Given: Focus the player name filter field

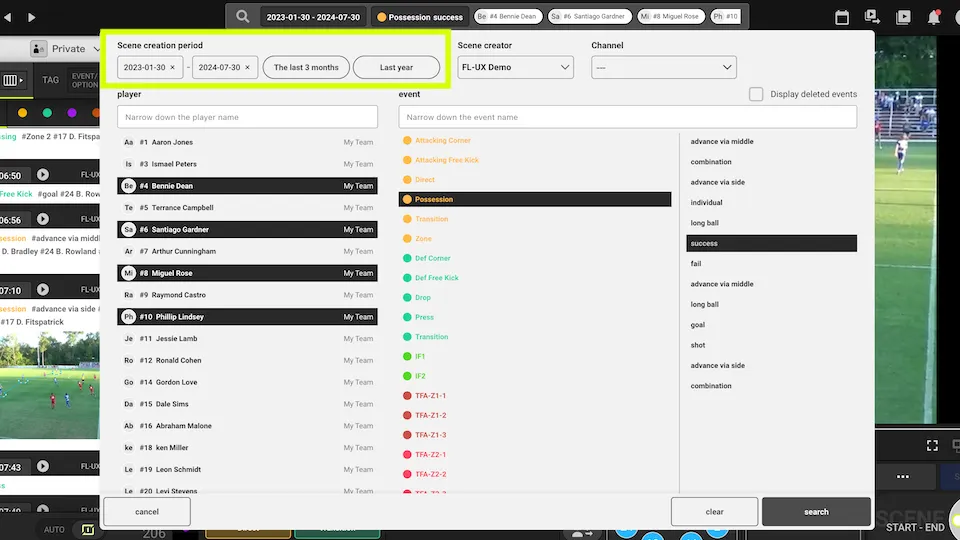Looking at the screenshot, I should click(x=247, y=117).
